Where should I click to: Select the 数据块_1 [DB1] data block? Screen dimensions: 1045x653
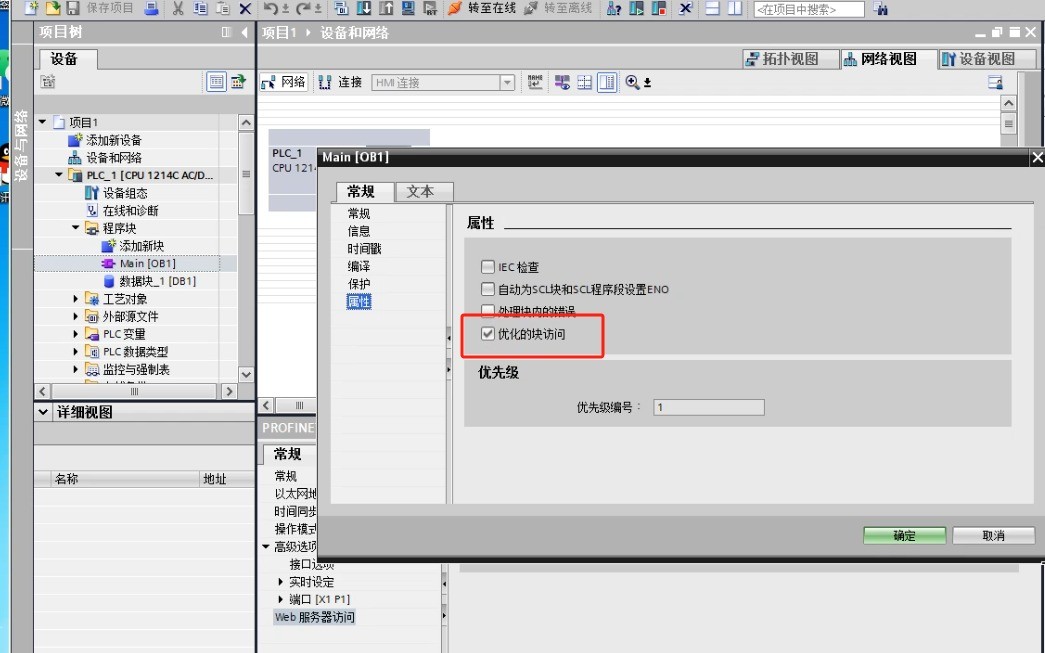pyautogui.click(x=157, y=281)
